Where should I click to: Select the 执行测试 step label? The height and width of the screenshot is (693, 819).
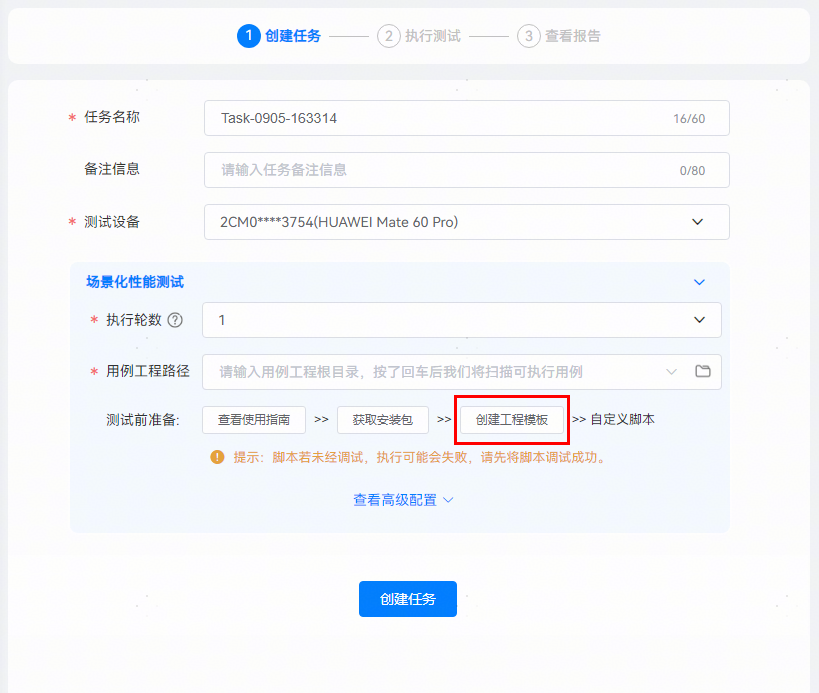click(432, 36)
